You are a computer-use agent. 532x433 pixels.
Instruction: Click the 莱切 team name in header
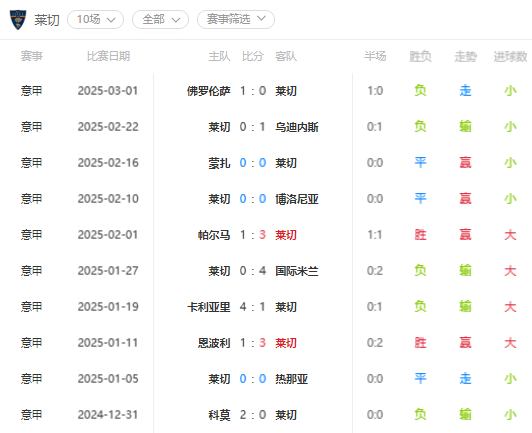click(47, 20)
